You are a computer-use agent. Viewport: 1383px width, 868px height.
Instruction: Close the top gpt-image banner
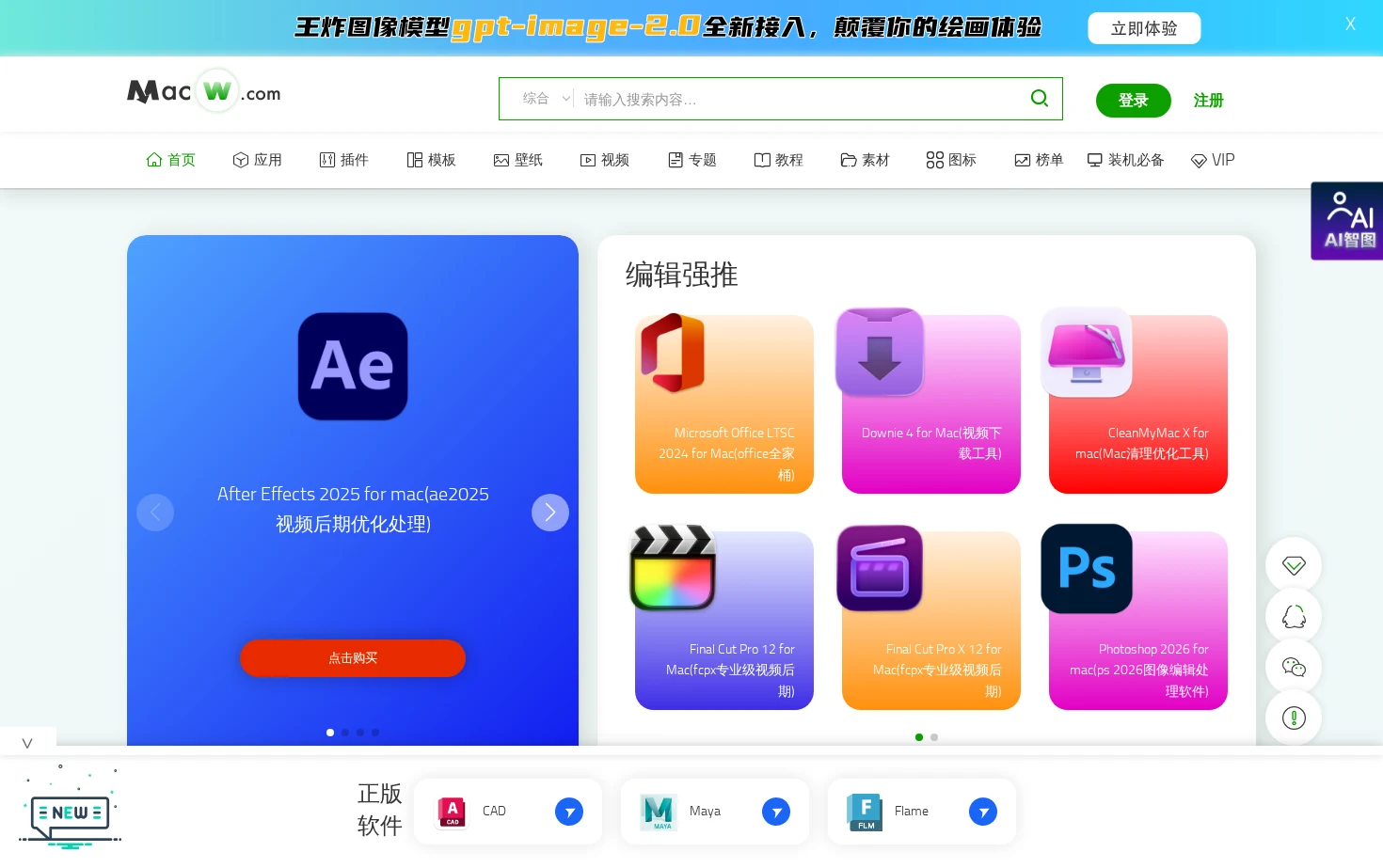point(1350,24)
